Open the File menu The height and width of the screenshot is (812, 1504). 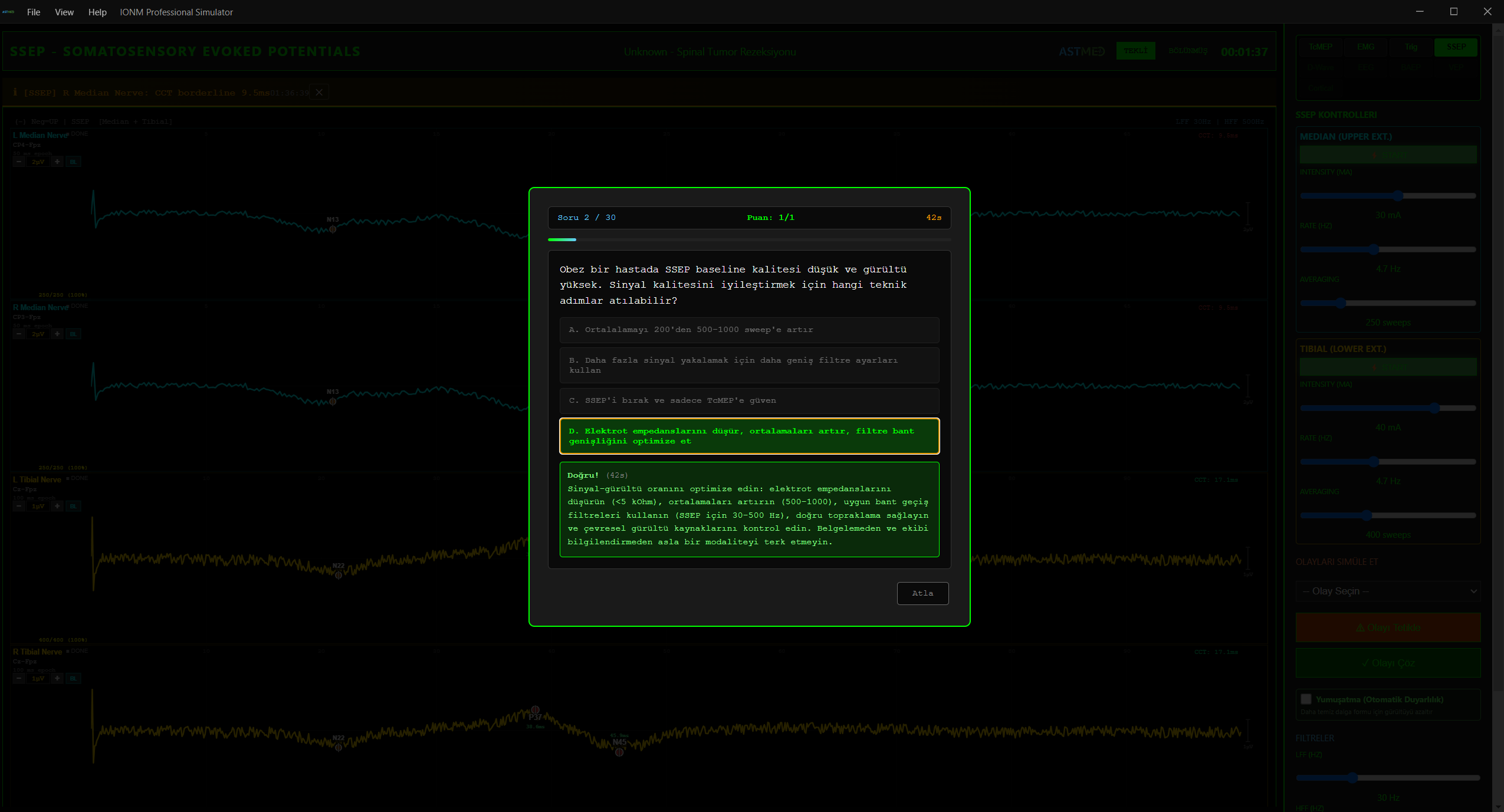click(x=34, y=12)
